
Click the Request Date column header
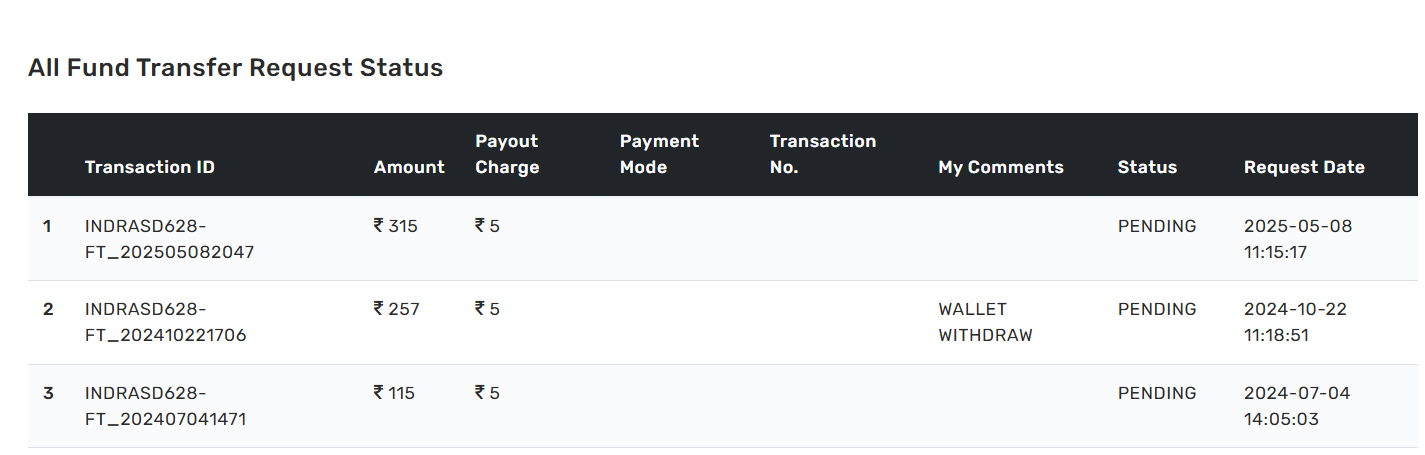[x=1304, y=167]
